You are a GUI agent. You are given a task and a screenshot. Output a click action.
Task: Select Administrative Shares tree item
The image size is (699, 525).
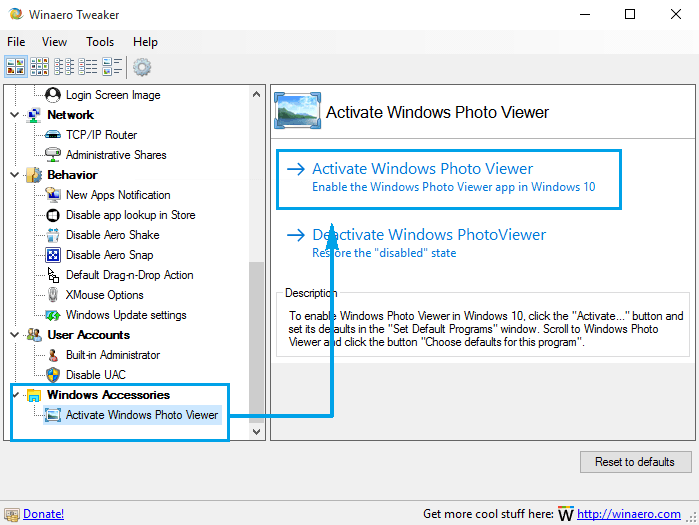click(116, 155)
